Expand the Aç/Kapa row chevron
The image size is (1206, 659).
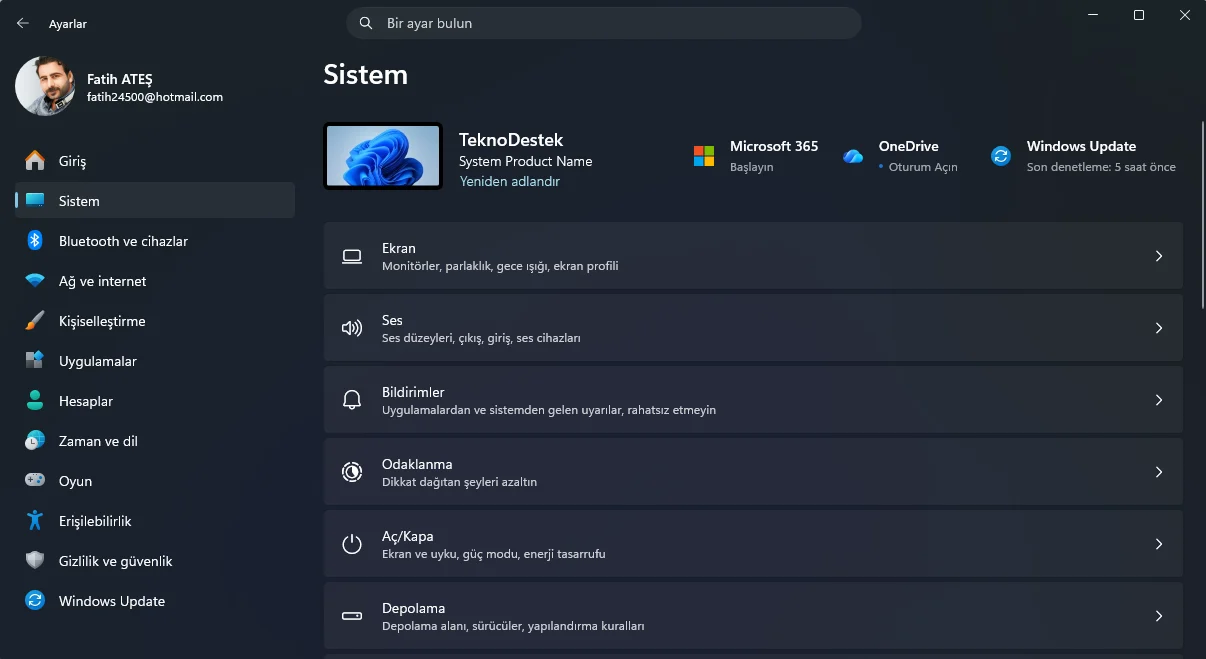pyautogui.click(x=1159, y=544)
